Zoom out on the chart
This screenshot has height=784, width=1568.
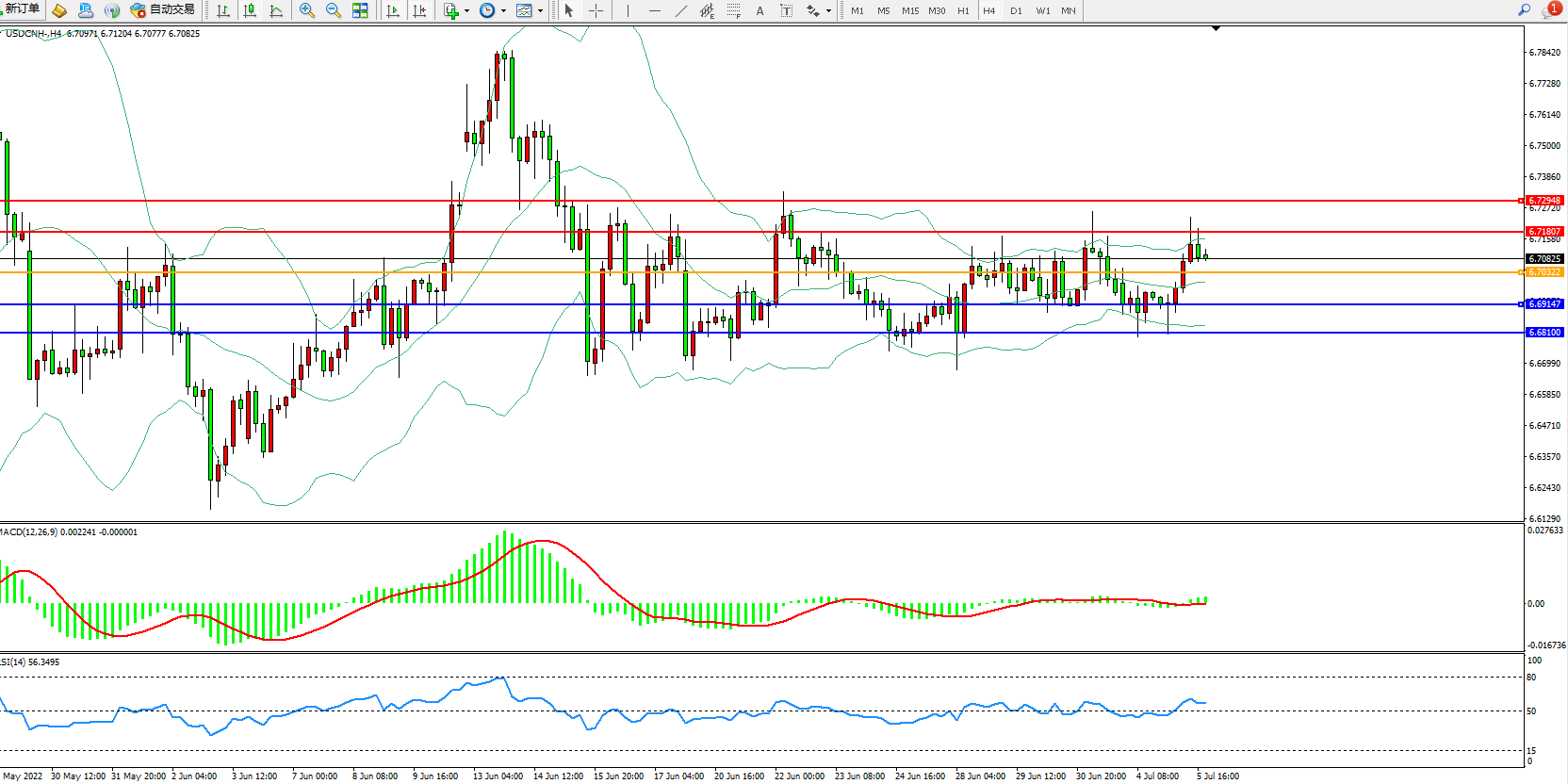tap(334, 10)
